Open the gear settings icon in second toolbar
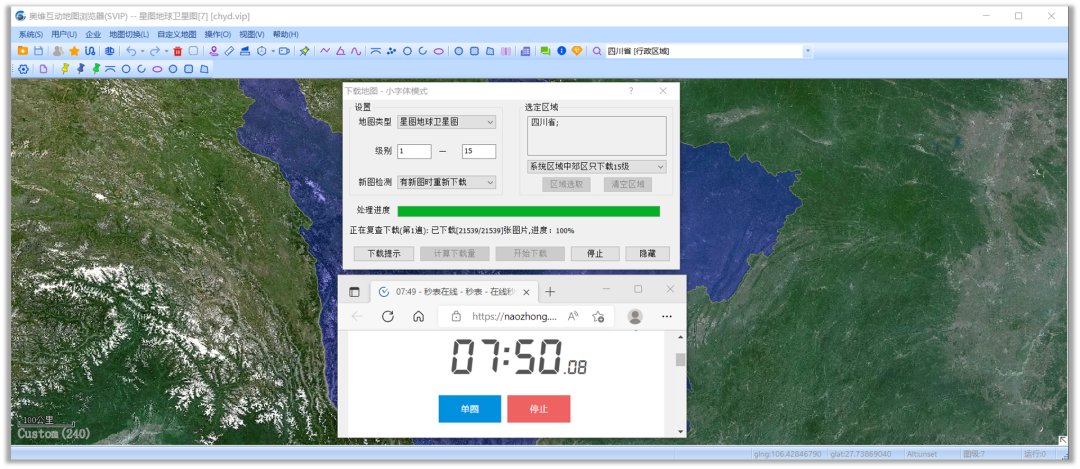This screenshot has height=469, width=1080. click(x=23, y=69)
